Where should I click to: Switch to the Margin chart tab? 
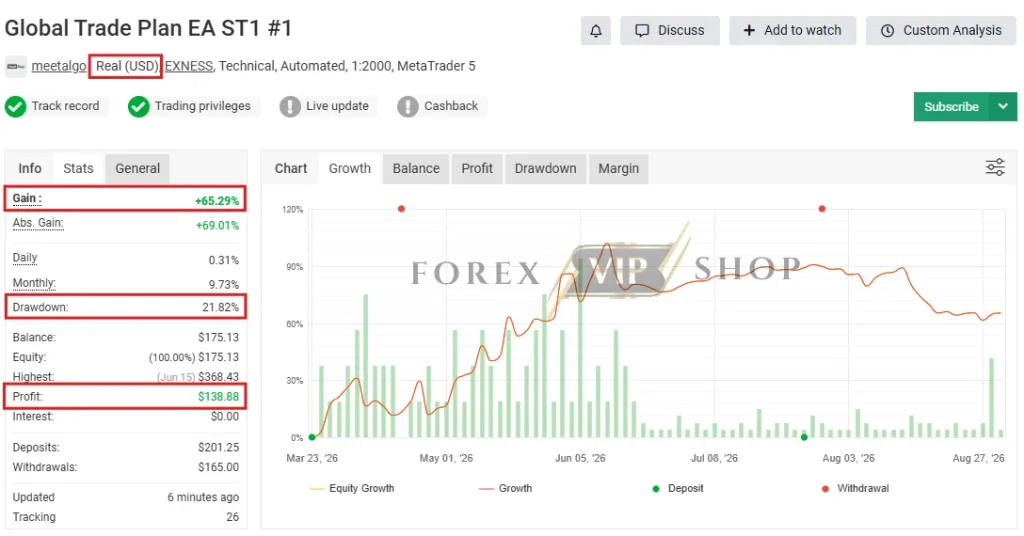tap(618, 168)
